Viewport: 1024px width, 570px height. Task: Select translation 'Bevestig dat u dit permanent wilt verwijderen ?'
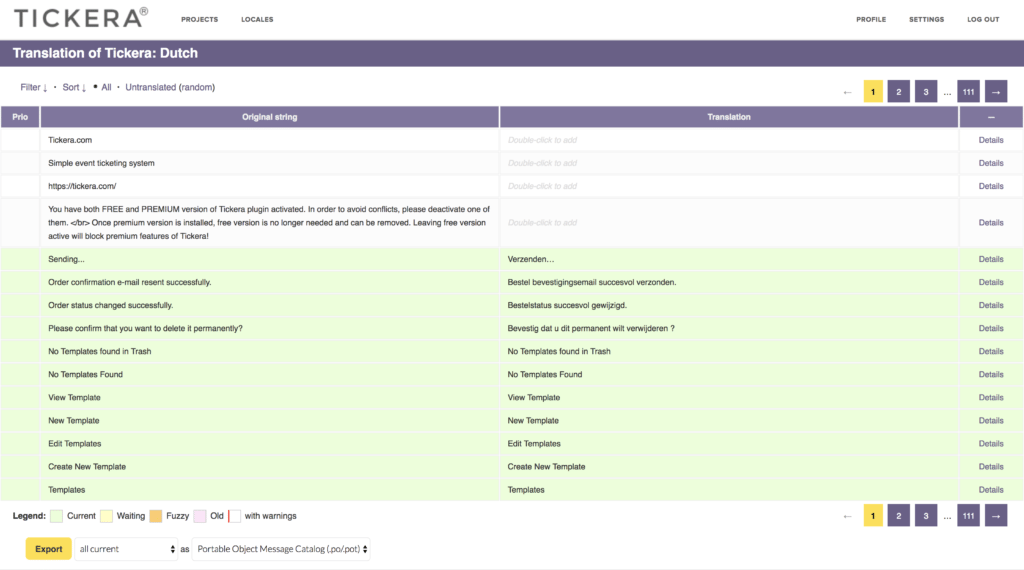click(591, 328)
